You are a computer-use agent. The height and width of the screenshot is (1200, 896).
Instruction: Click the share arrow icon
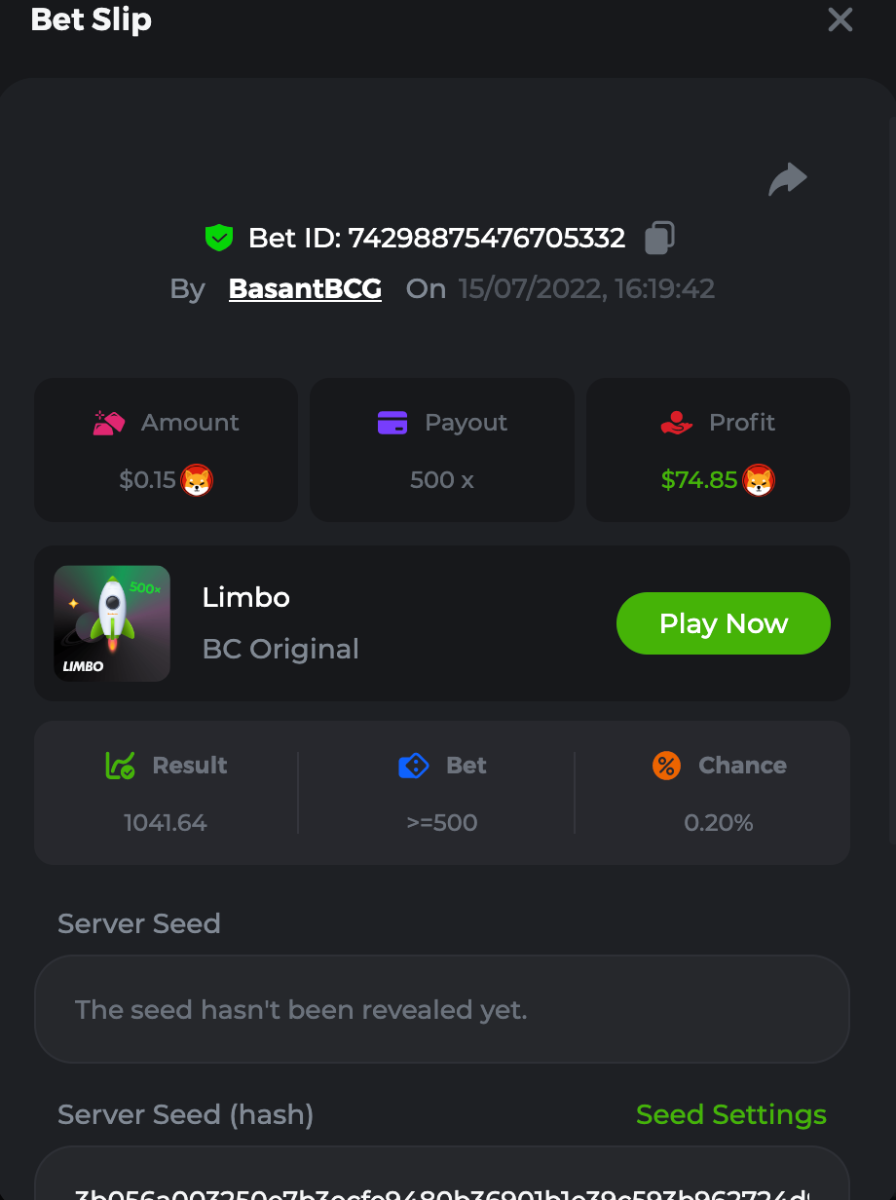tap(788, 179)
